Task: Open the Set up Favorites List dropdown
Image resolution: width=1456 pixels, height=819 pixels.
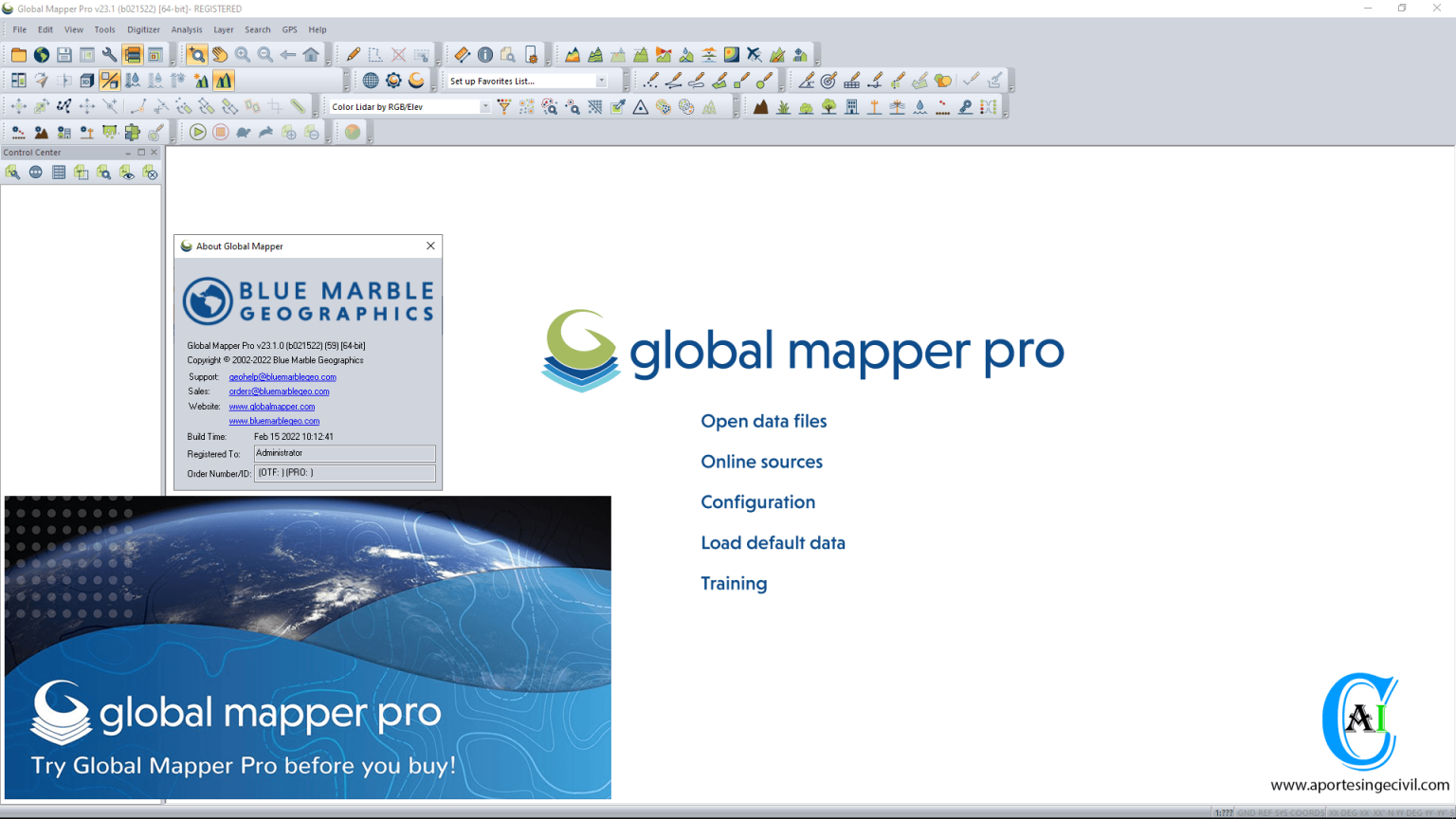Action: (602, 80)
